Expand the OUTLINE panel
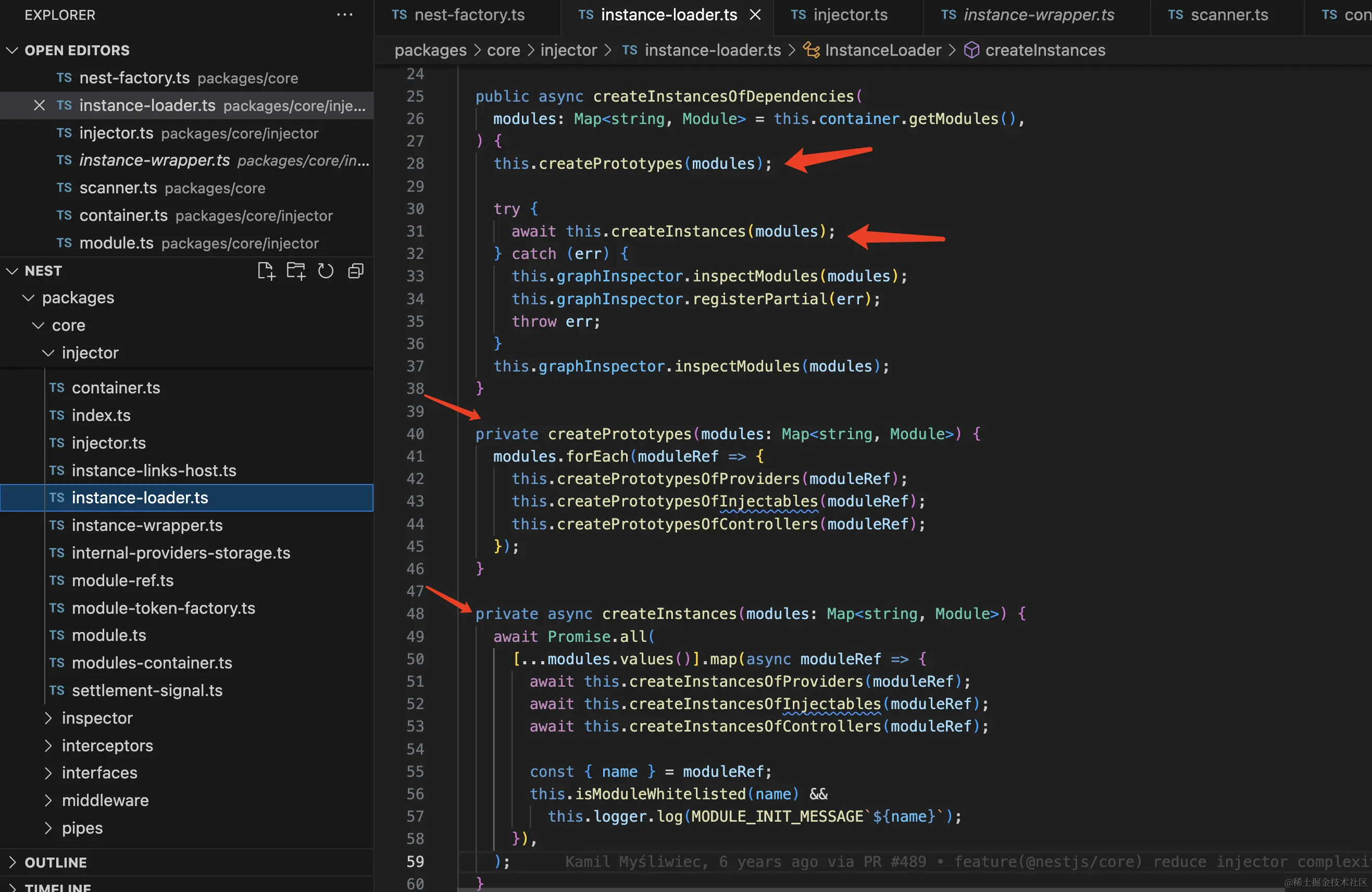This screenshot has height=892, width=1372. pos(12,862)
